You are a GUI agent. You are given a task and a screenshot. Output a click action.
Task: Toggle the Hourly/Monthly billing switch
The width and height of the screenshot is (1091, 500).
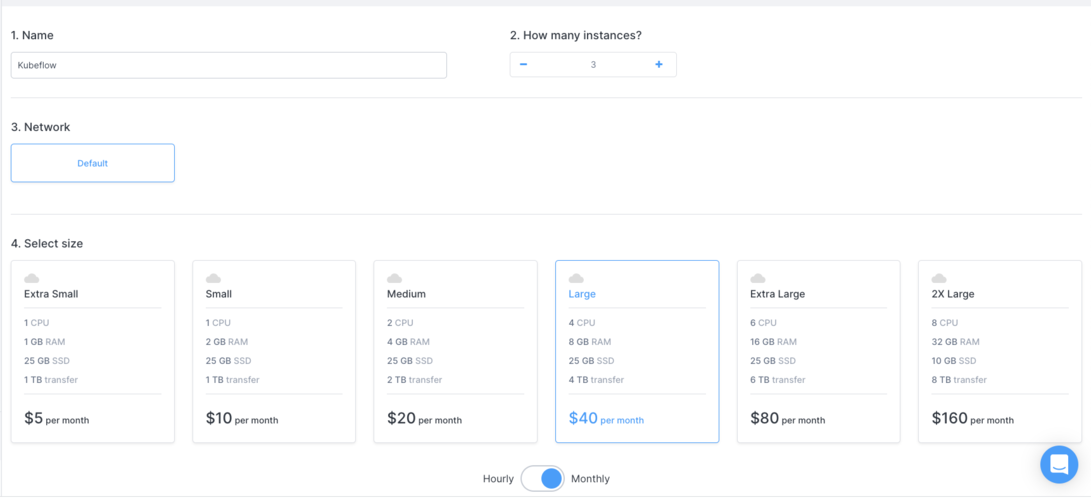tap(543, 478)
